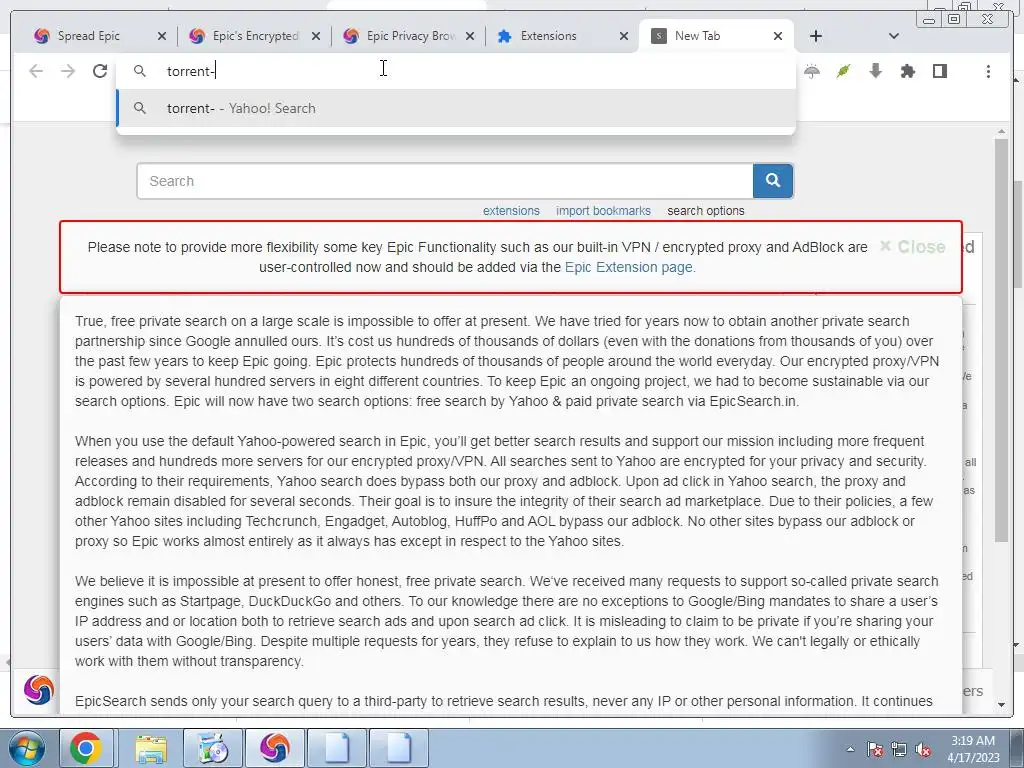This screenshot has width=1024, height=768.
Task: Open the extensions link below search
Action: coord(511,211)
